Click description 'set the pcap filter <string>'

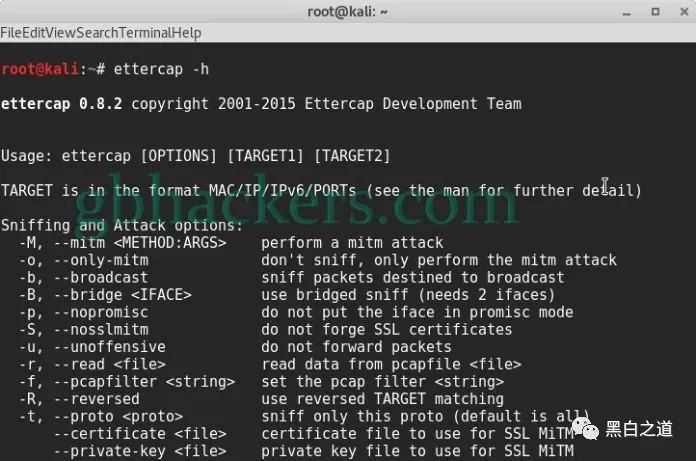tap(383, 382)
